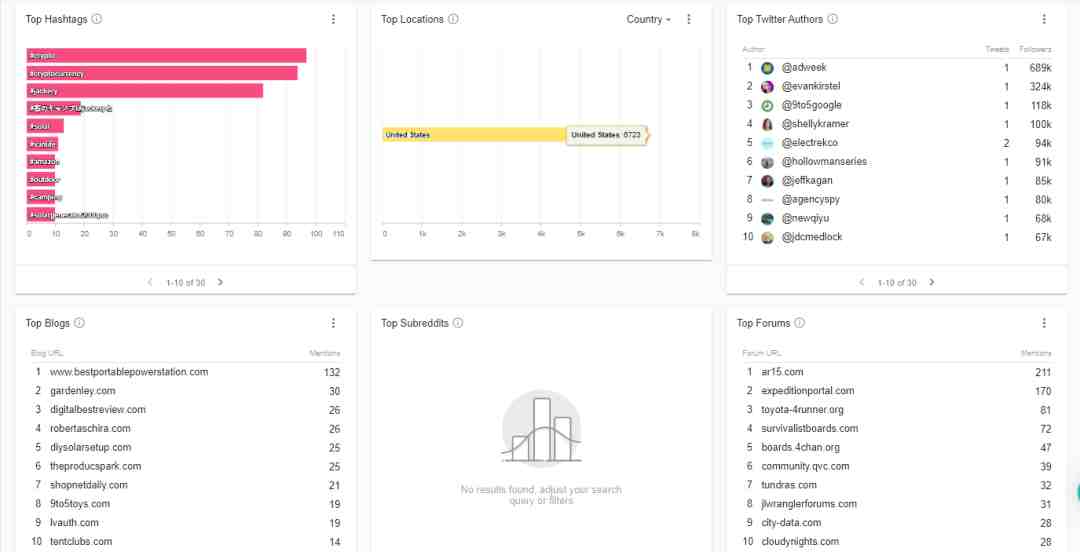Viewport: 1080px width, 552px height.
Task: Click the top pink hashtag bar
Action: (x=167, y=55)
